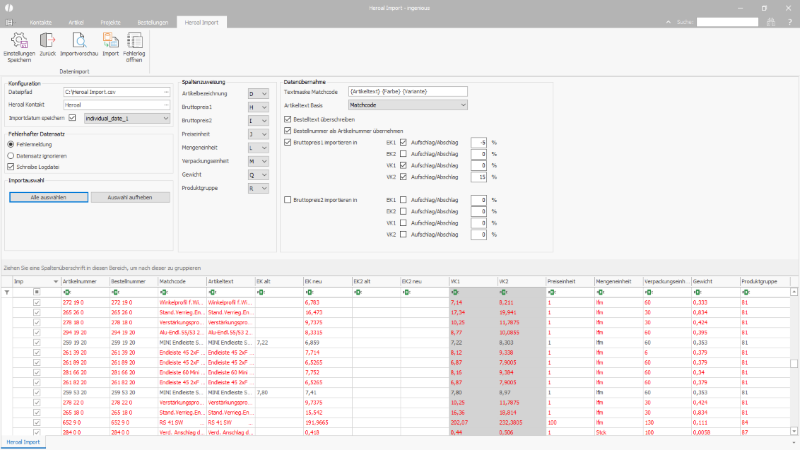Click filter funnel icon in grid filter row
This screenshot has height=450, width=800.
(7, 292)
